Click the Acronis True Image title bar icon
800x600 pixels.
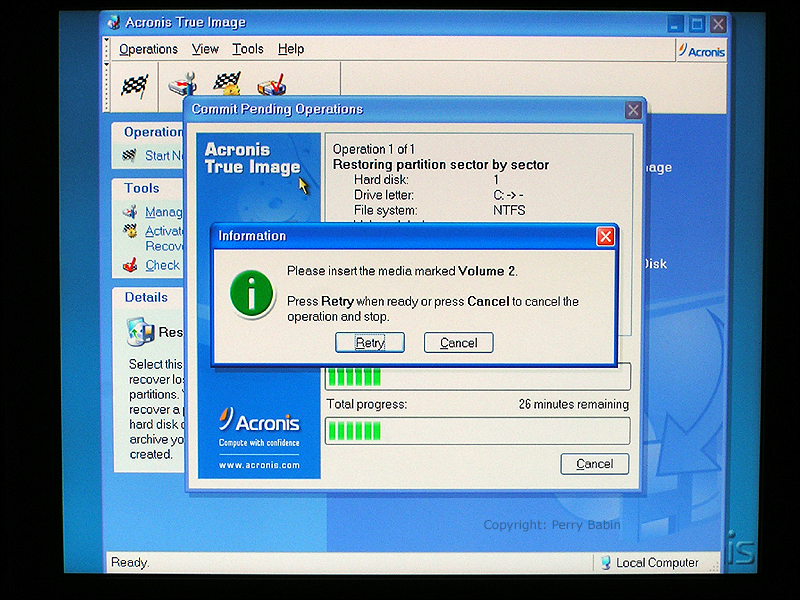pos(114,22)
